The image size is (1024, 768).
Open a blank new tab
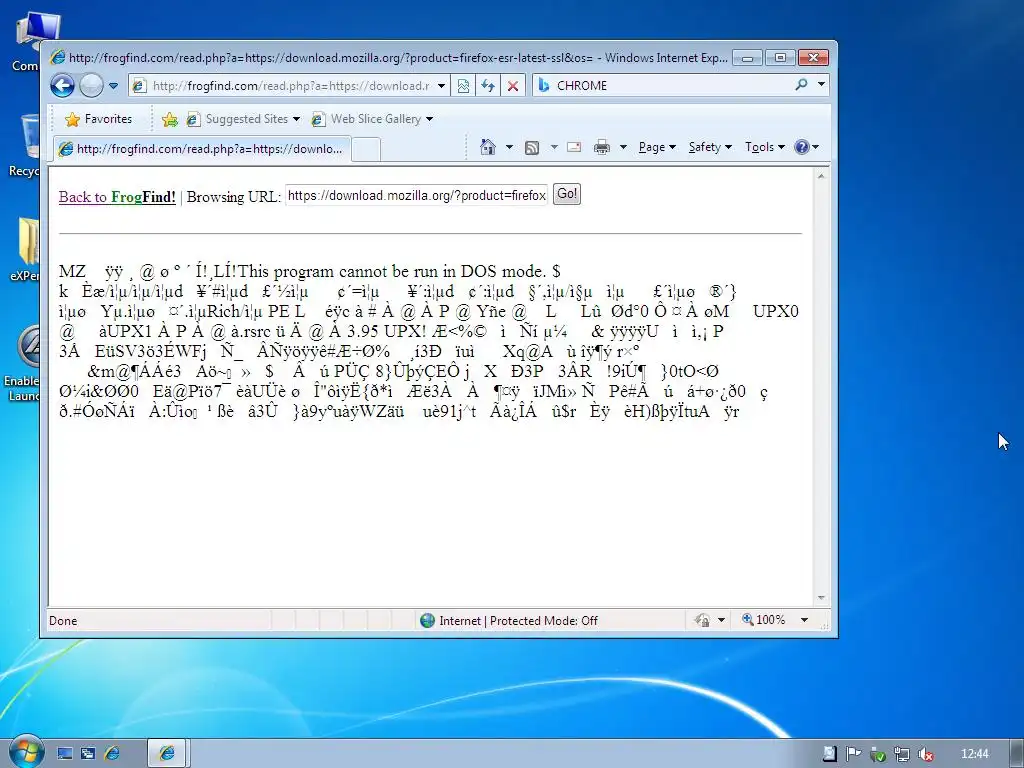coord(366,150)
